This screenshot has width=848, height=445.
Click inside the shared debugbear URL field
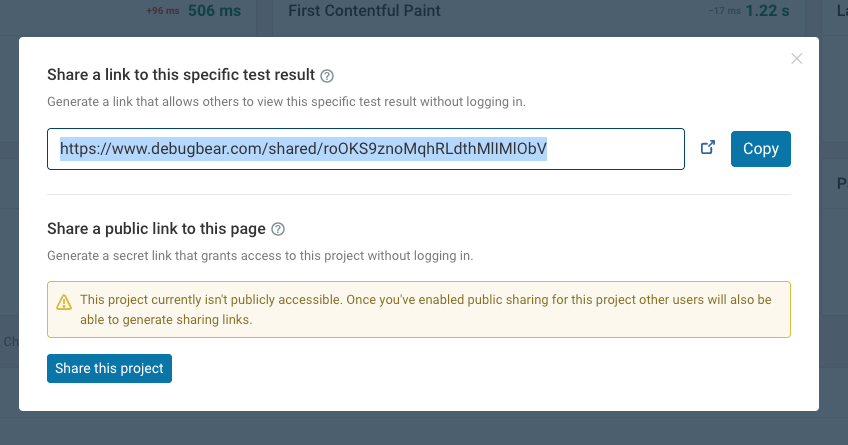tap(365, 149)
